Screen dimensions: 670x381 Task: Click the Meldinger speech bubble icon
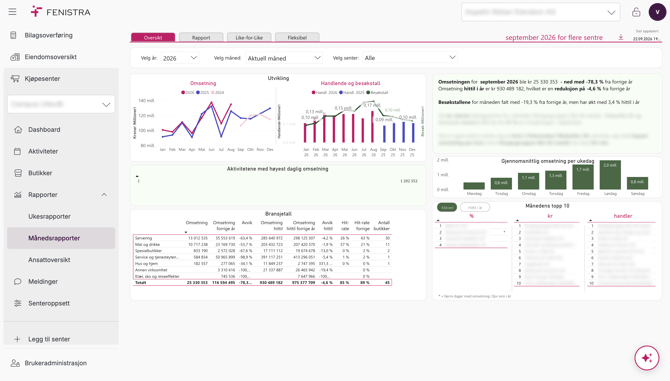[x=18, y=281]
